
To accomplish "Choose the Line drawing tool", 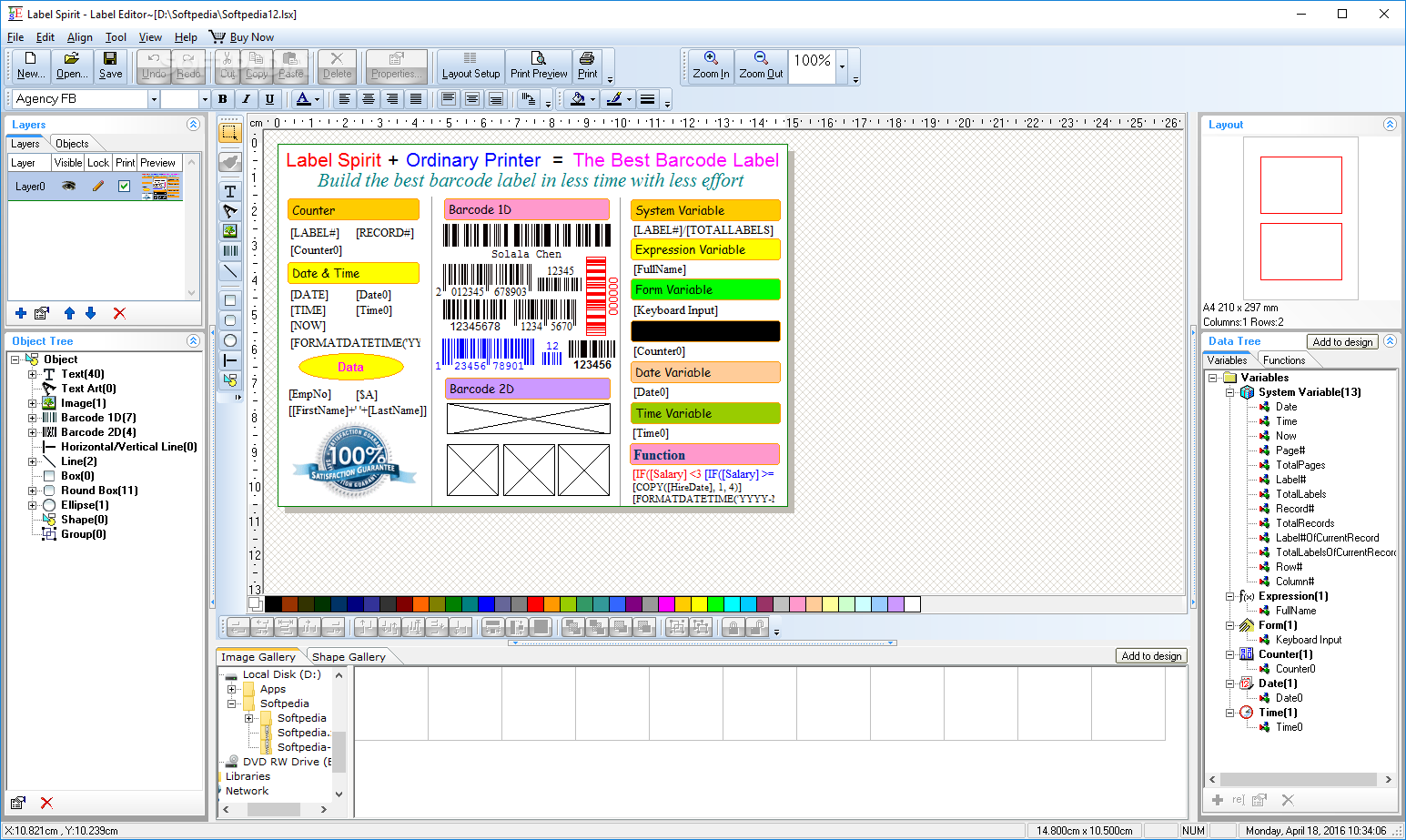I will (x=230, y=271).
